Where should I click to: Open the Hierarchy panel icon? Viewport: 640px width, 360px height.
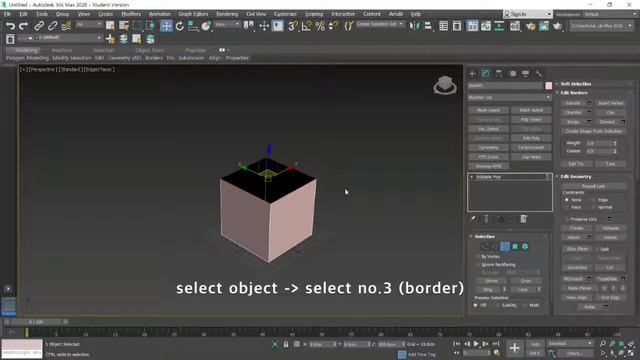[499, 73]
